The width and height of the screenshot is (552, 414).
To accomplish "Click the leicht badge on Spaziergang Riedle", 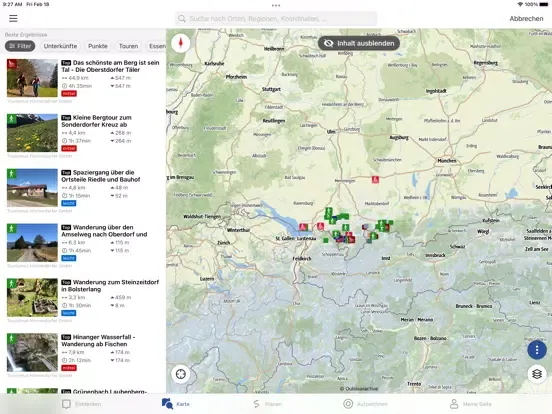I will click(x=69, y=203).
